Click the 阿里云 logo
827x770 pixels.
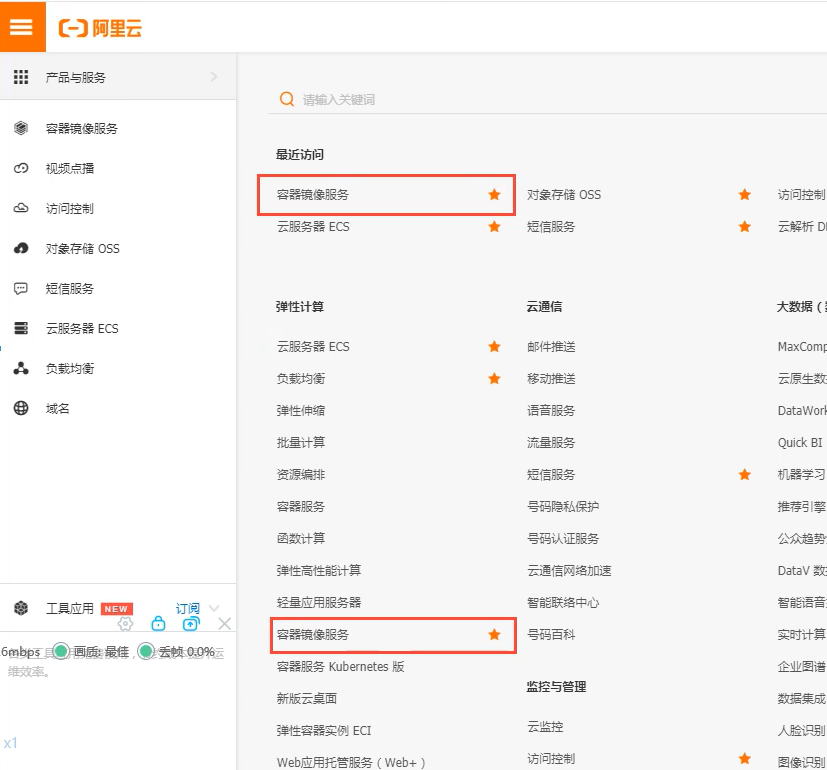tap(100, 28)
